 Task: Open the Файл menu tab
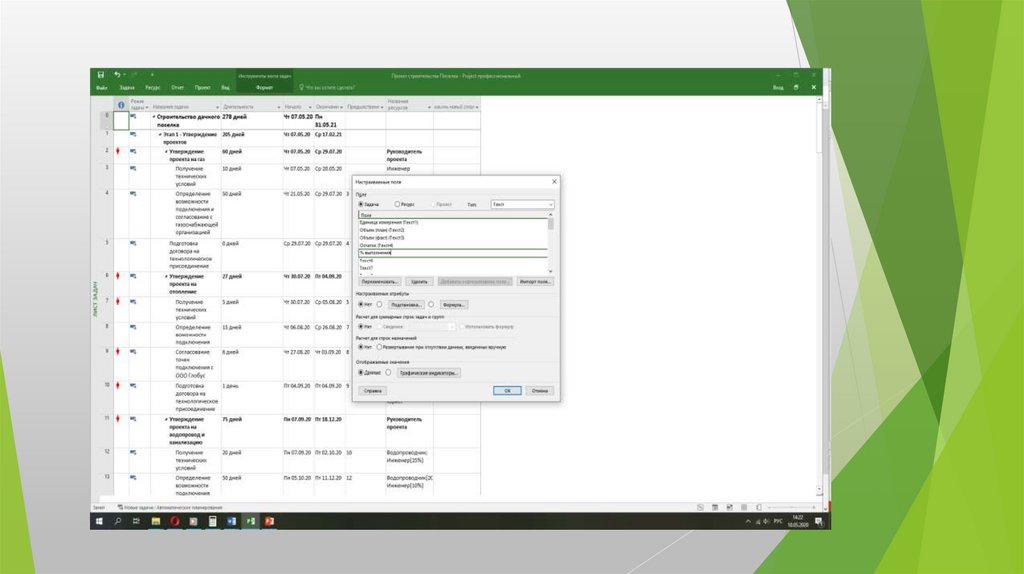point(102,88)
